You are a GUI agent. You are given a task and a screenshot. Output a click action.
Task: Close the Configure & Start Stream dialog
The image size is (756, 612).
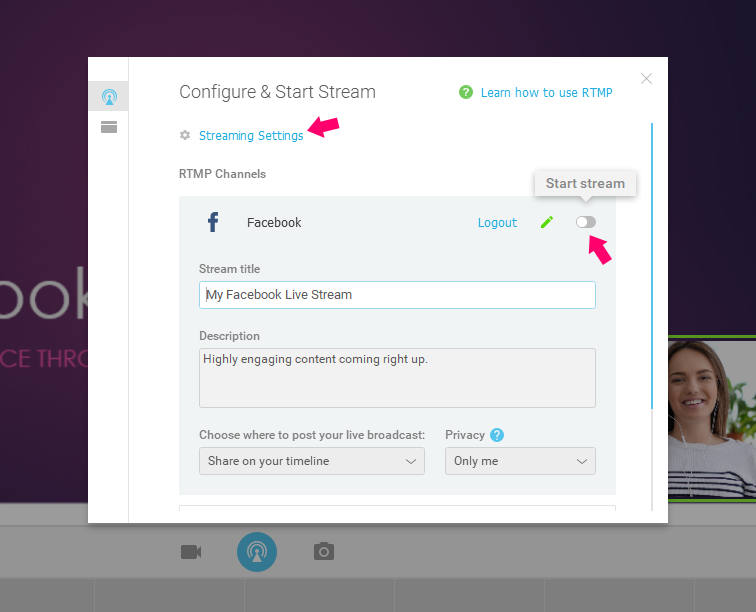coord(646,79)
